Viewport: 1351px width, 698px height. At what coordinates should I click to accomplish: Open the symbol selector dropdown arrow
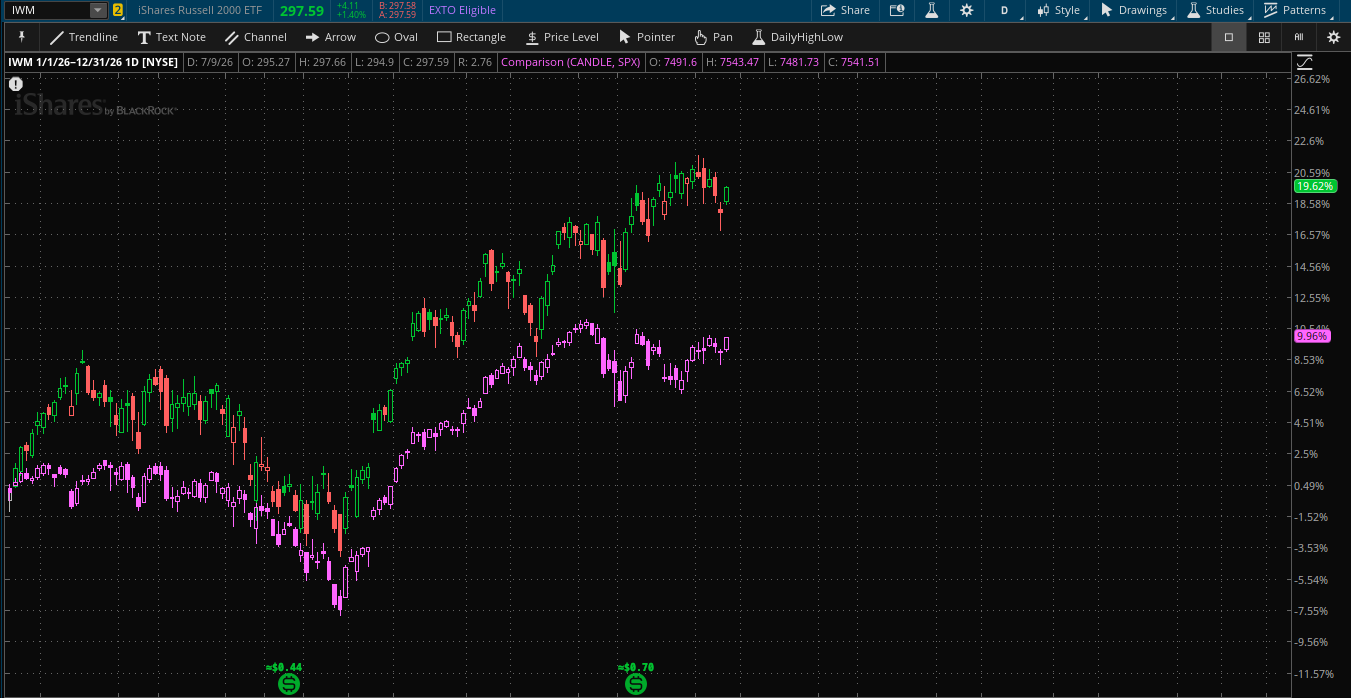(x=97, y=10)
